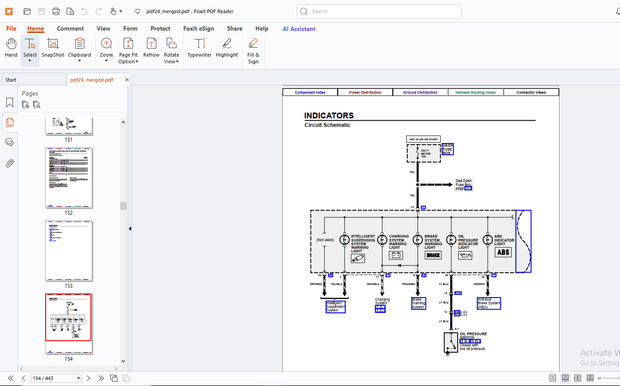The image size is (620, 386).
Task: Toggle the Pages panel icon
Action: click(x=9, y=123)
